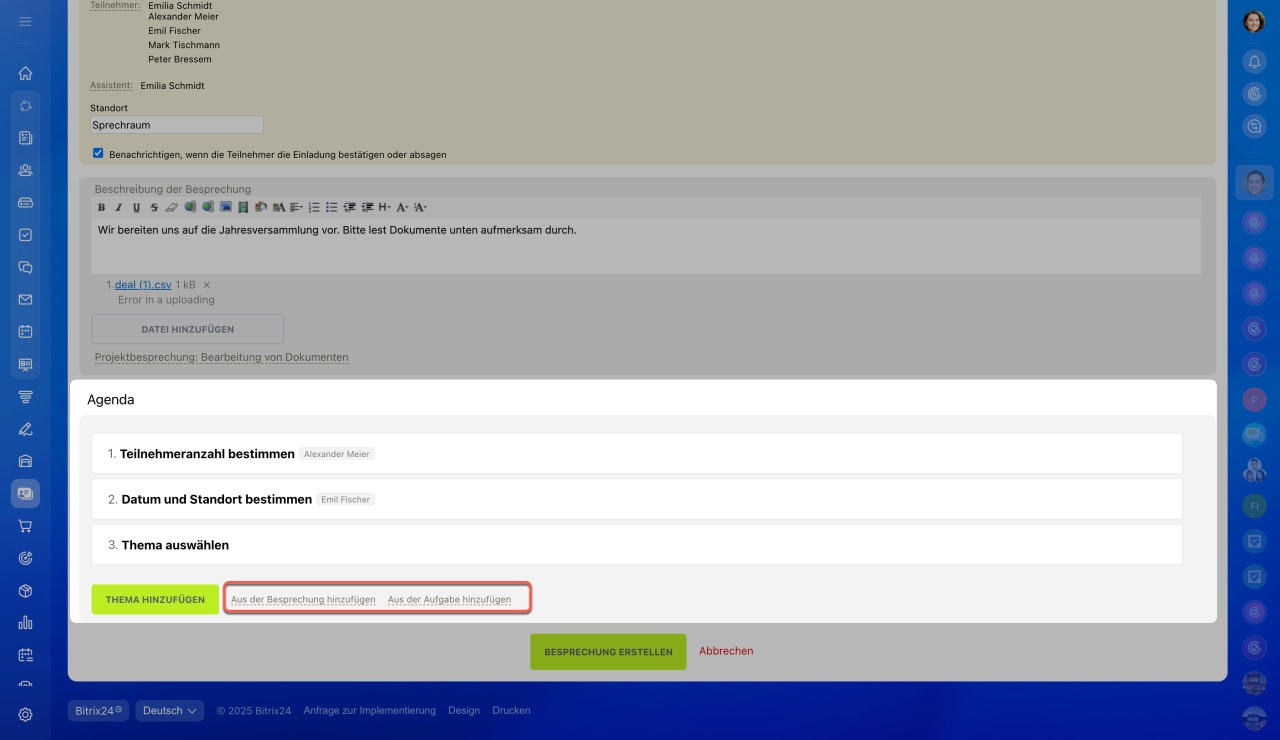Open the deal (1).csv file link
This screenshot has height=740, width=1280.
tap(143, 285)
